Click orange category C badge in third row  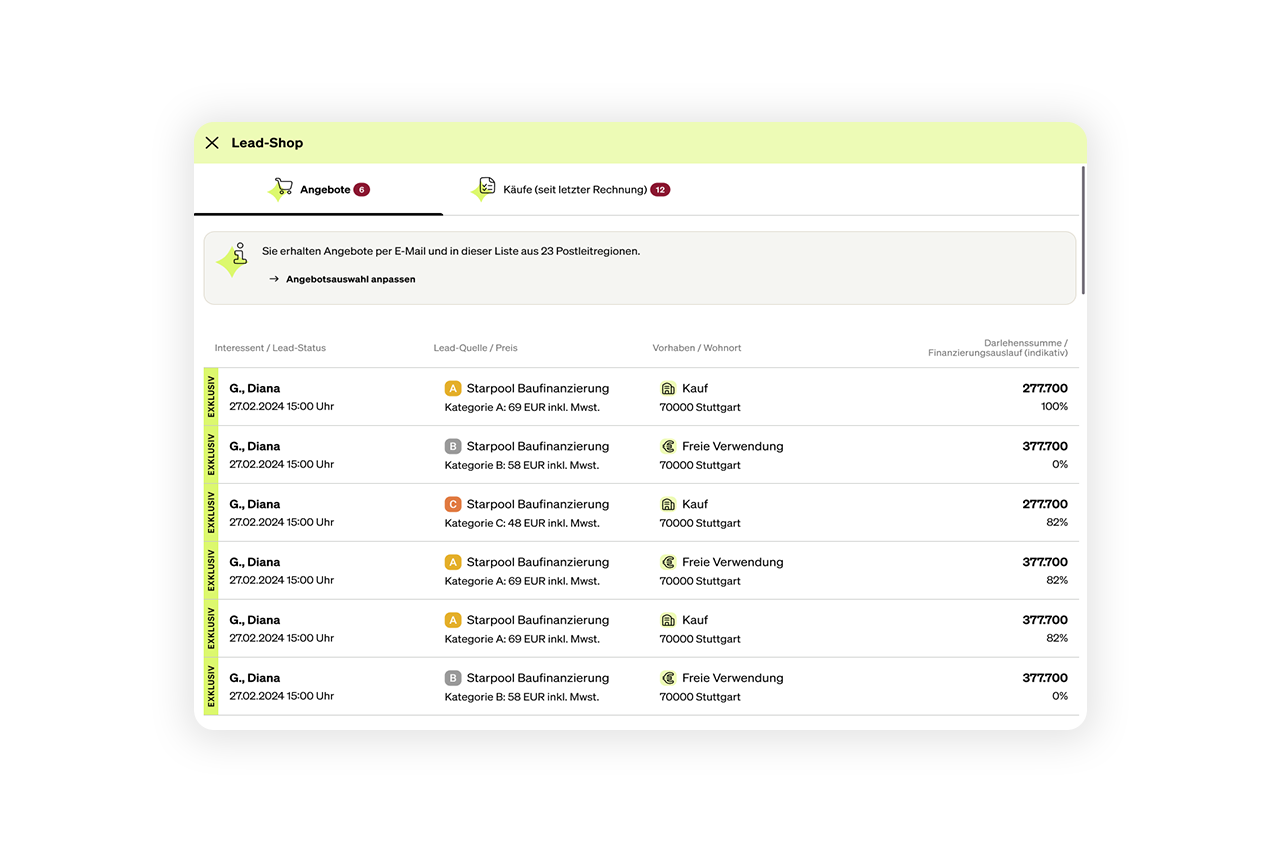coord(453,504)
